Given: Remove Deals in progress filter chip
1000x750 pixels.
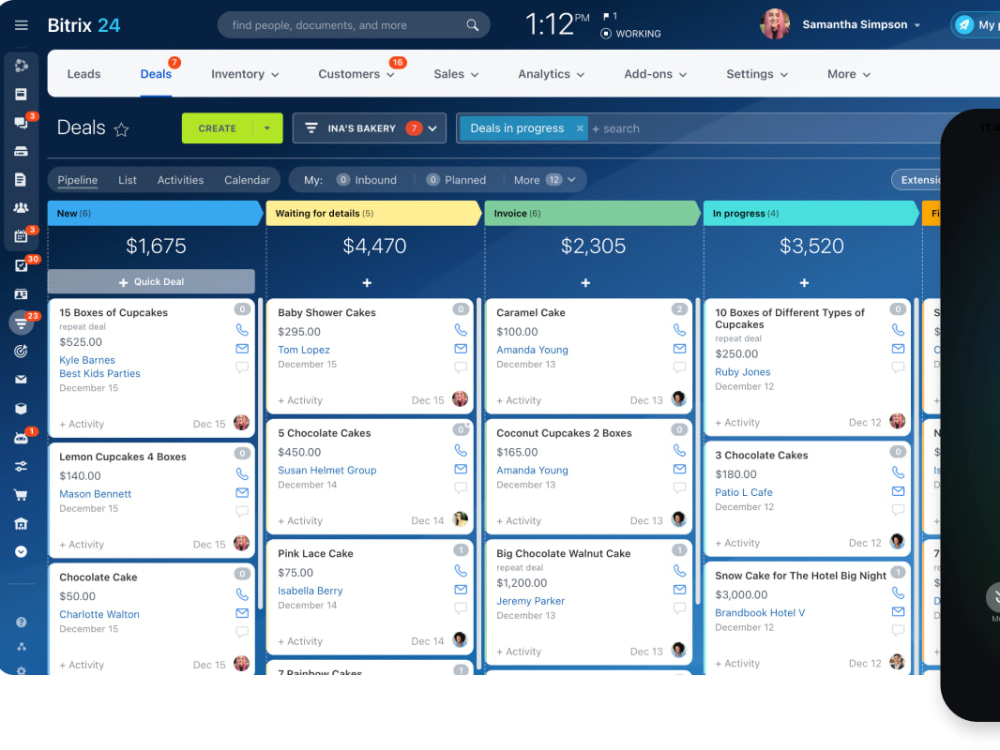Looking at the screenshot, I should (580, 128).
